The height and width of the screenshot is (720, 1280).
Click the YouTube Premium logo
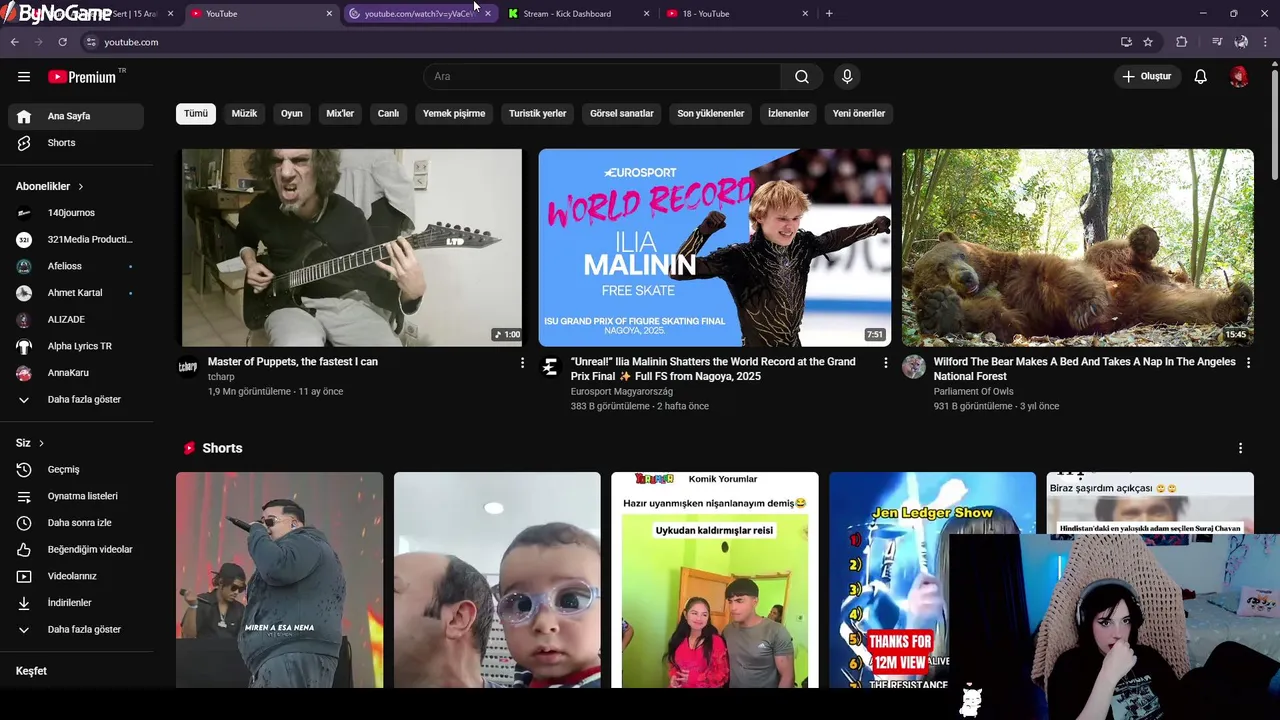84,77
